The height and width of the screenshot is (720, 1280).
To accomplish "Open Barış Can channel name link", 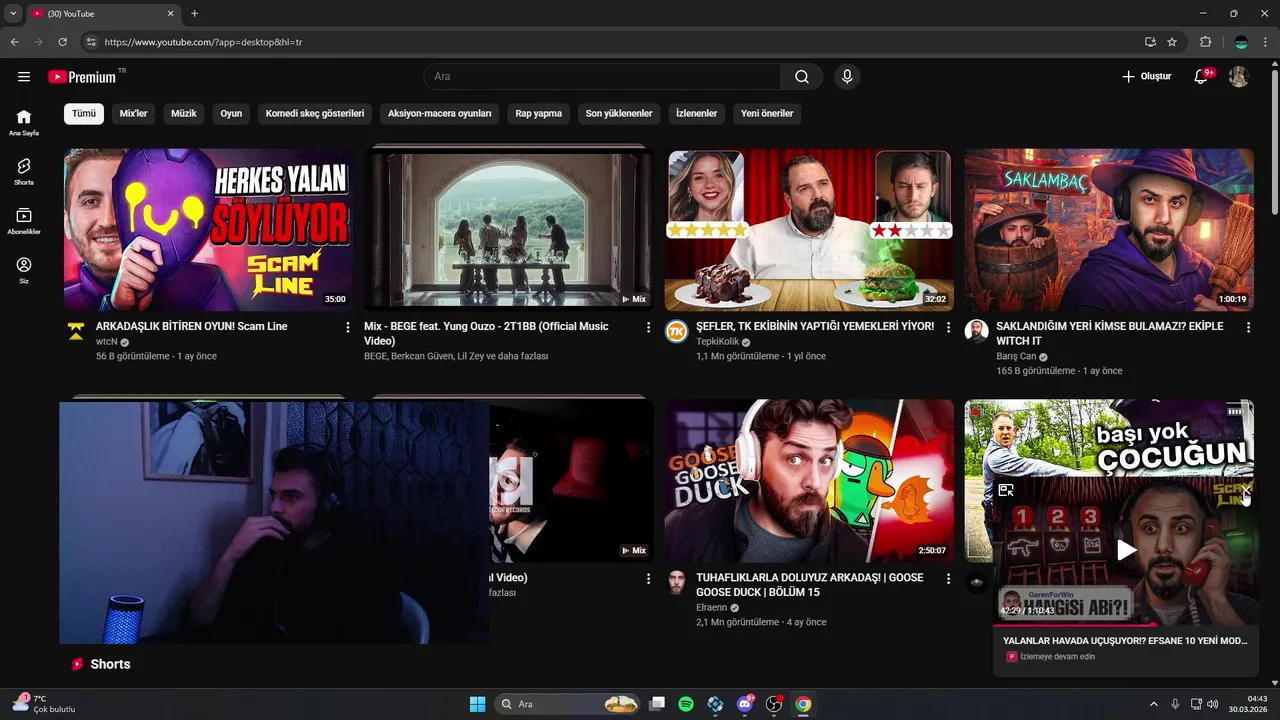I will (1016, 356).
